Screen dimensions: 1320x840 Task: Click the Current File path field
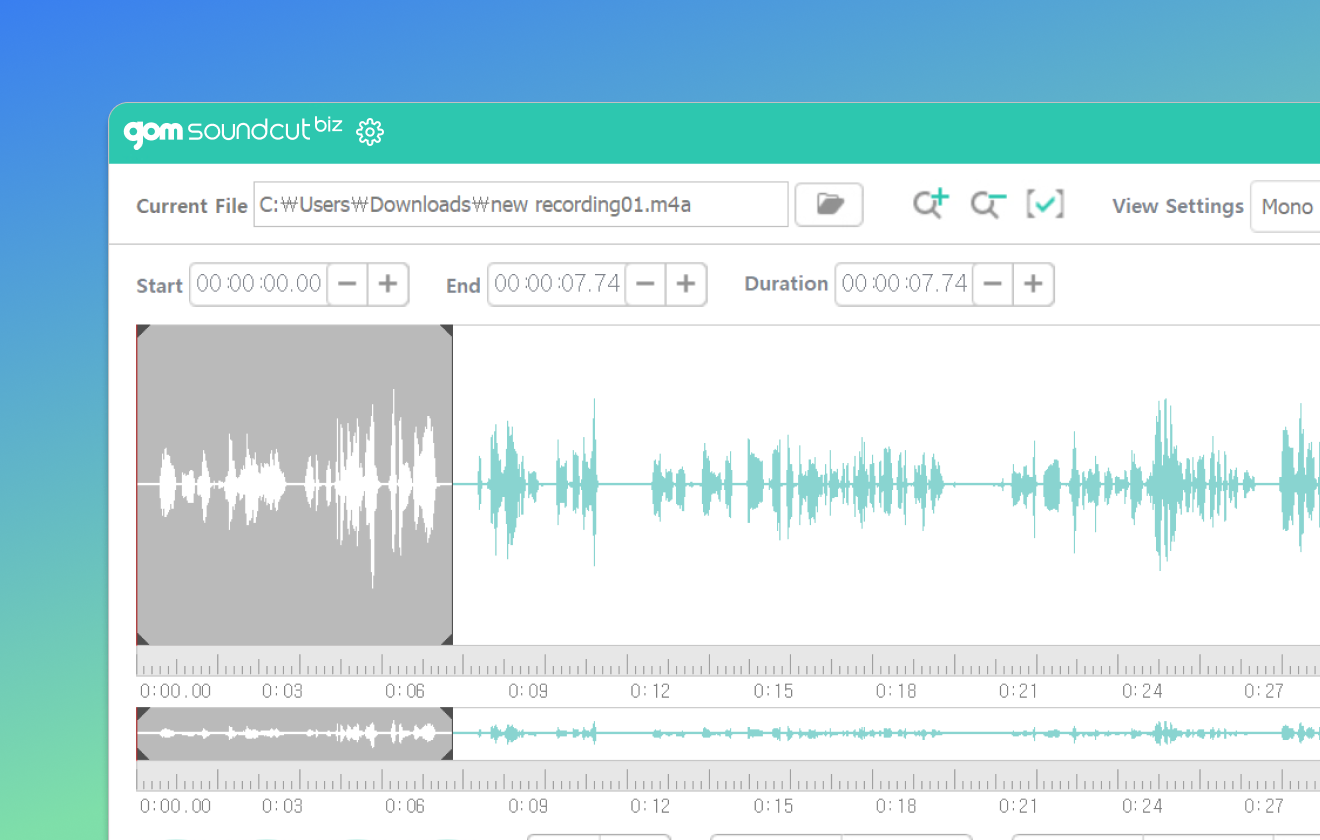(520, 205)
